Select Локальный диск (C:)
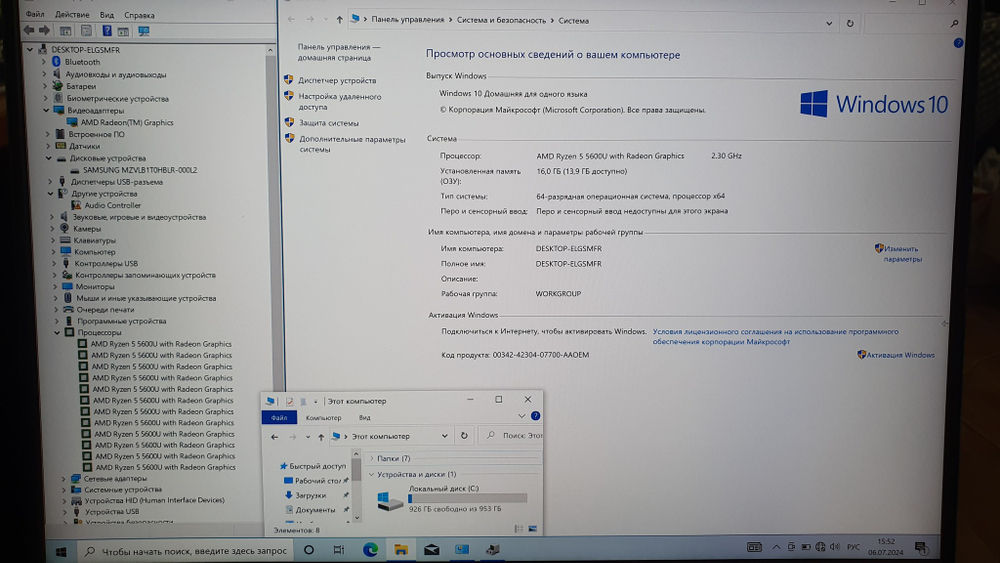The width and height of the screenshot is (1000, 563). coord(452,499)
